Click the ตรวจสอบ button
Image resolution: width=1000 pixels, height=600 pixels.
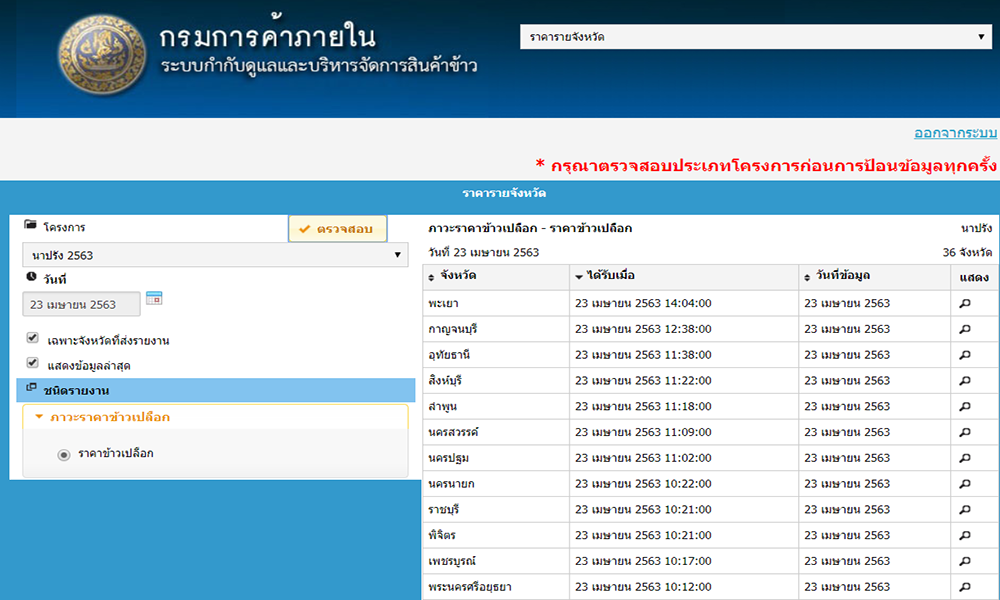pyautogui.click(x=337, y=228)
